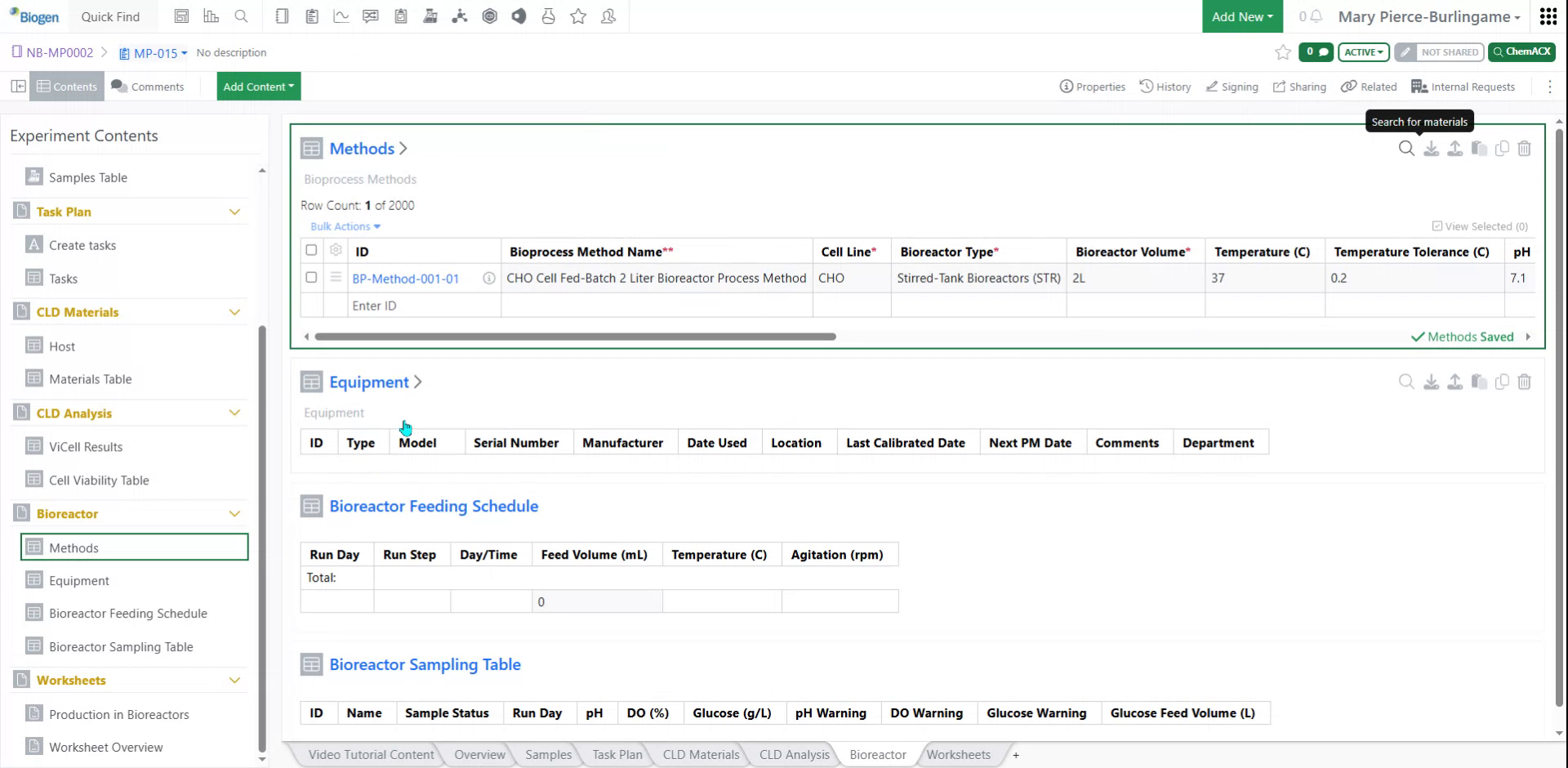Toggle View Selected in the Methods table
This screenshot has height=768, width=1568.
pos(1478,226)
